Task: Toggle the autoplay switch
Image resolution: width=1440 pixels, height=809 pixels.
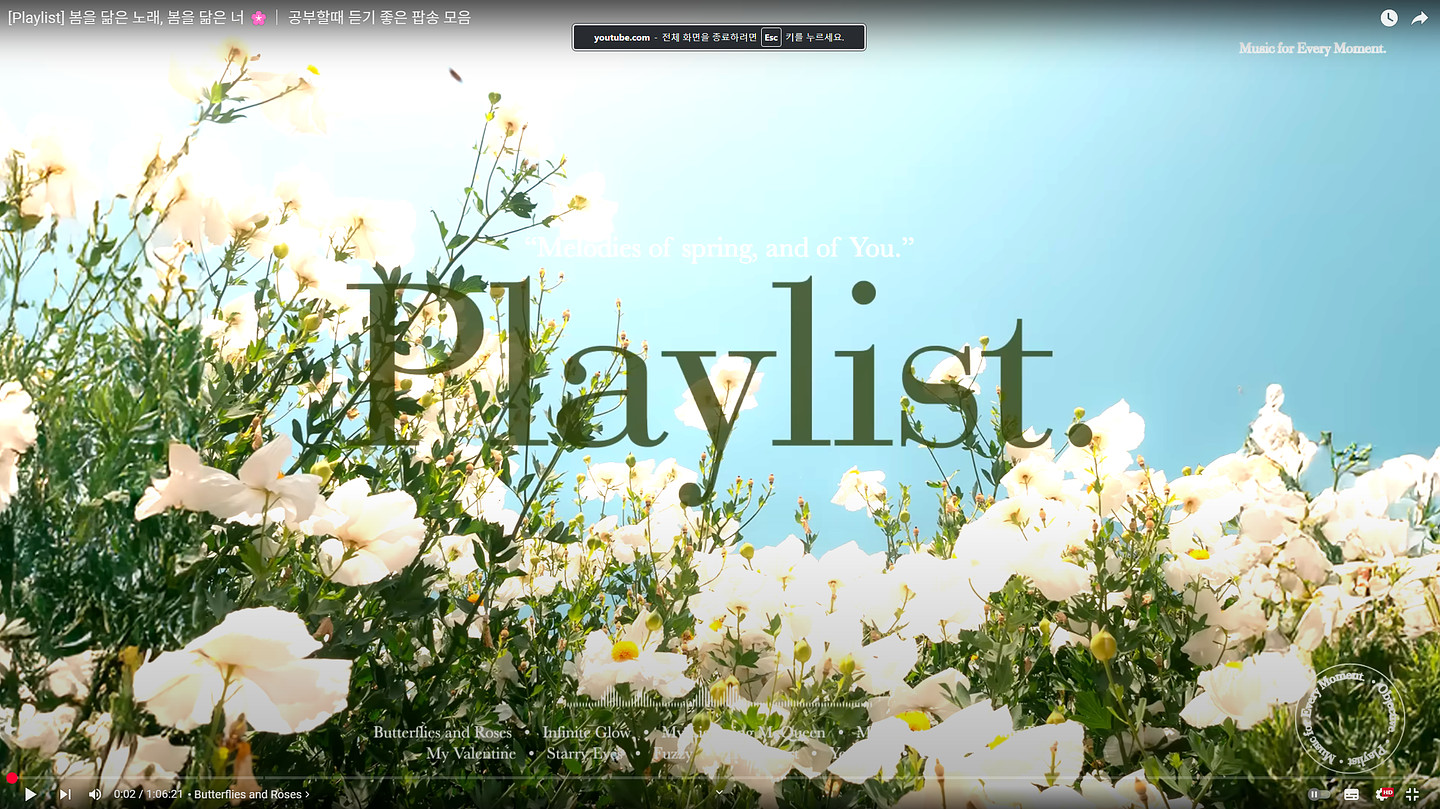Action: [1319, 794]
